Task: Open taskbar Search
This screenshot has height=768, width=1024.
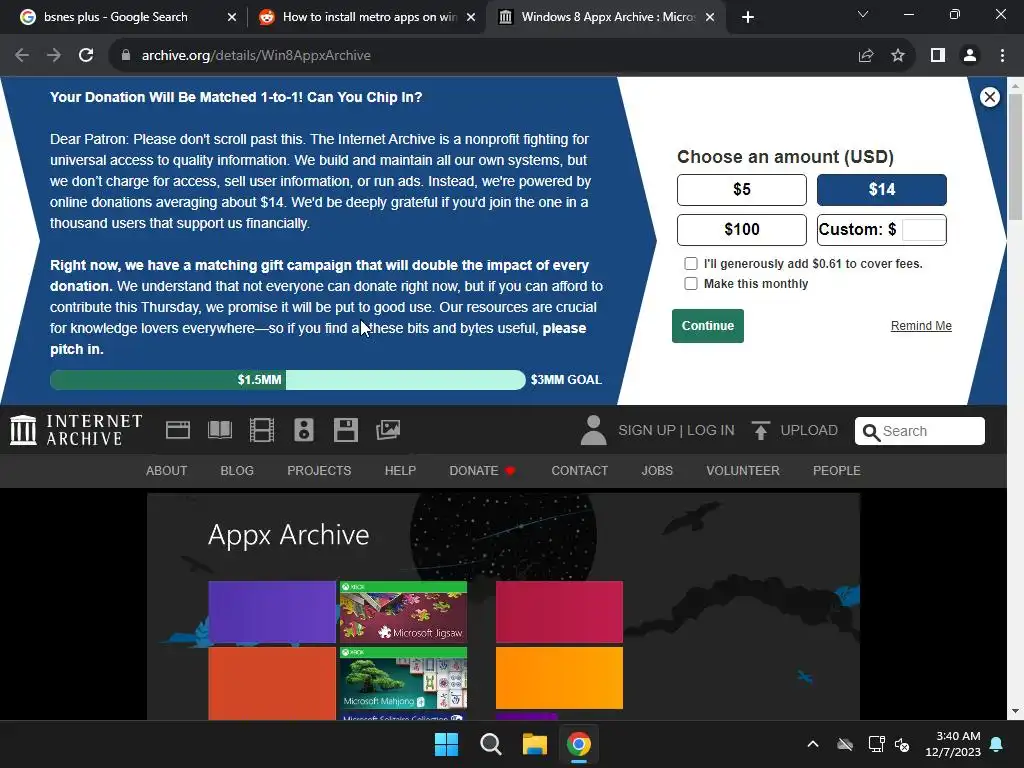Action: click(490, 744)
